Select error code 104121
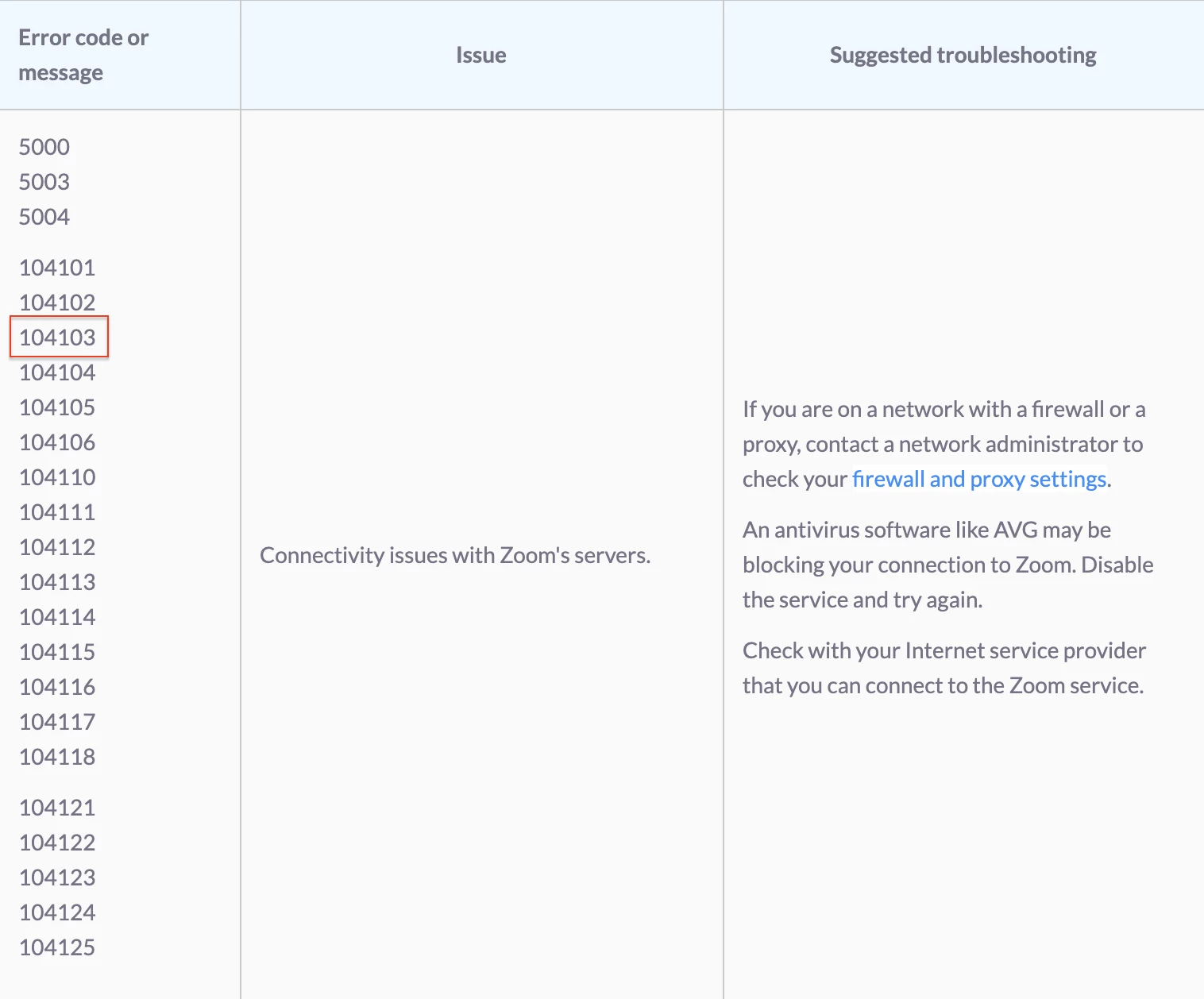The width and height of the screenshot is (1204, 999). tap(57, 808)
